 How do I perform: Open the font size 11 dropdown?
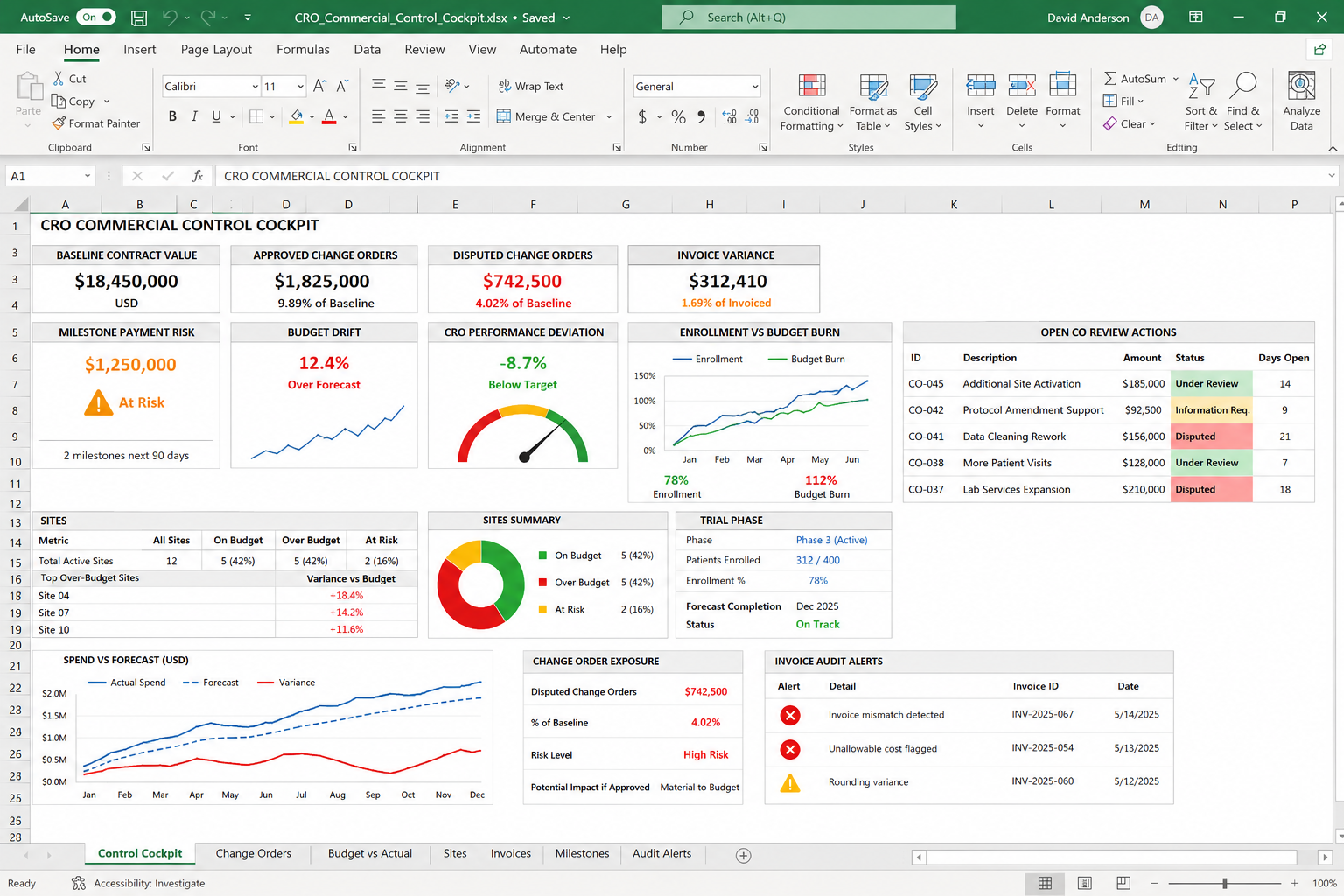click(x=300, y=86)
